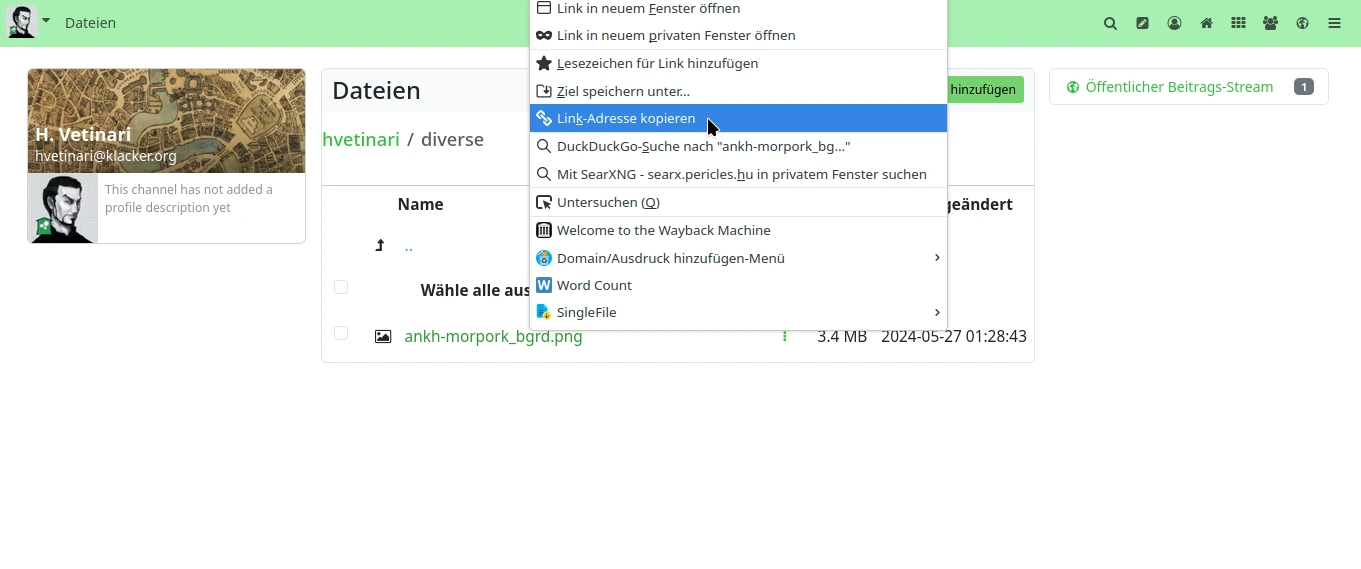Go to the home icon in navbar
Image resolution: width=1361 pixels, height=569 pixels.
click(x=1206, y=23)
